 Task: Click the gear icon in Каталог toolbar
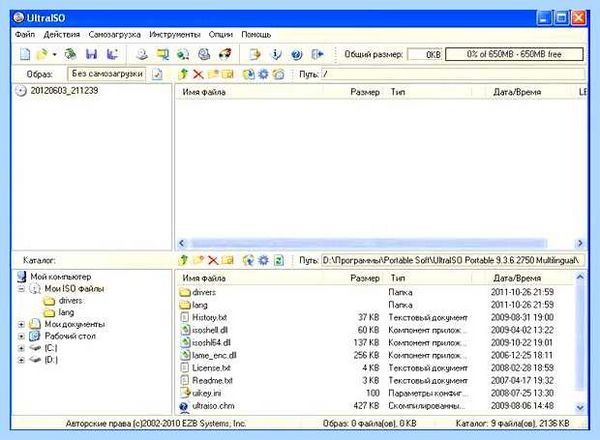pyautogui.click(x=264, y=260)
